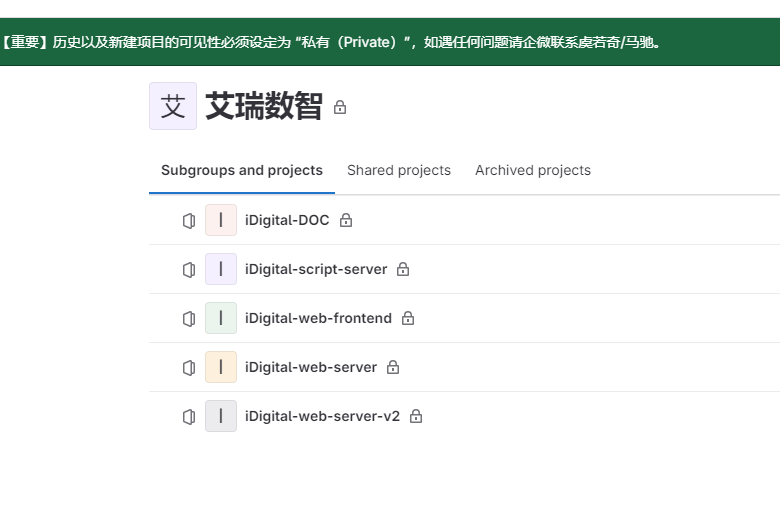Click the lock icon next to iDigital-web-server-v2

click(416, 416)
